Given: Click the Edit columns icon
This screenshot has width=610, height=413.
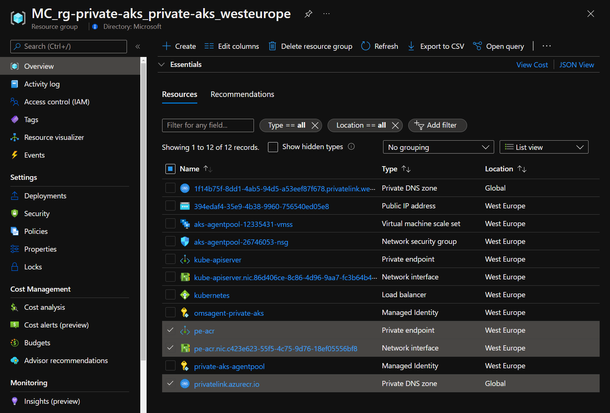Looking at the screenshot, I should tap(209, 46).
